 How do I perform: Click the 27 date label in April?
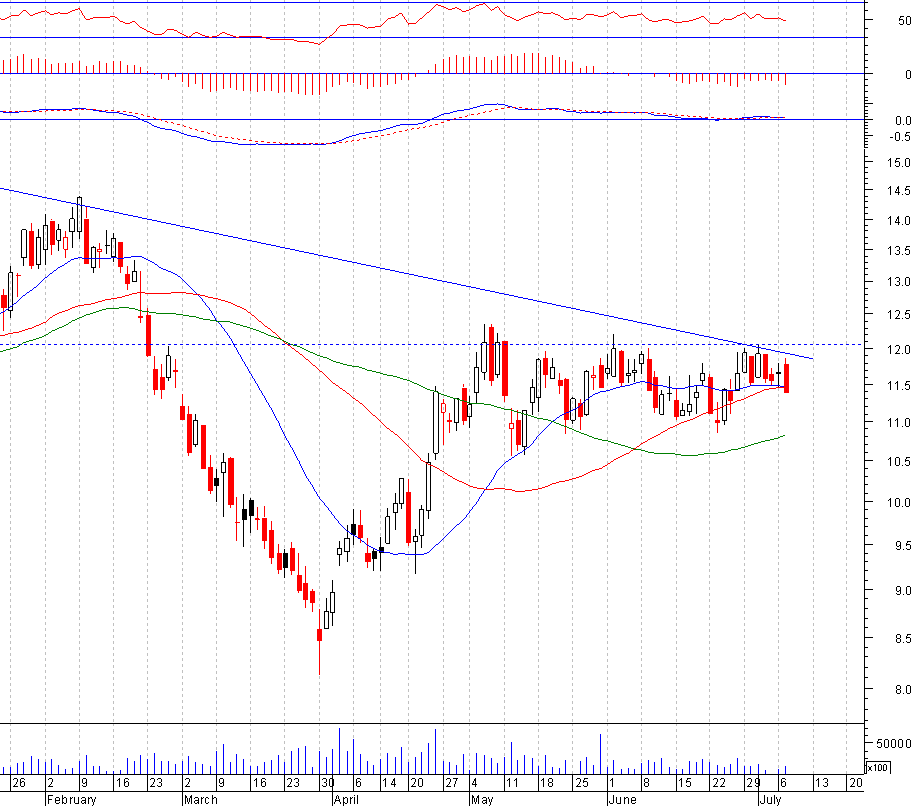pyautogui.click(x=452, y=783)
